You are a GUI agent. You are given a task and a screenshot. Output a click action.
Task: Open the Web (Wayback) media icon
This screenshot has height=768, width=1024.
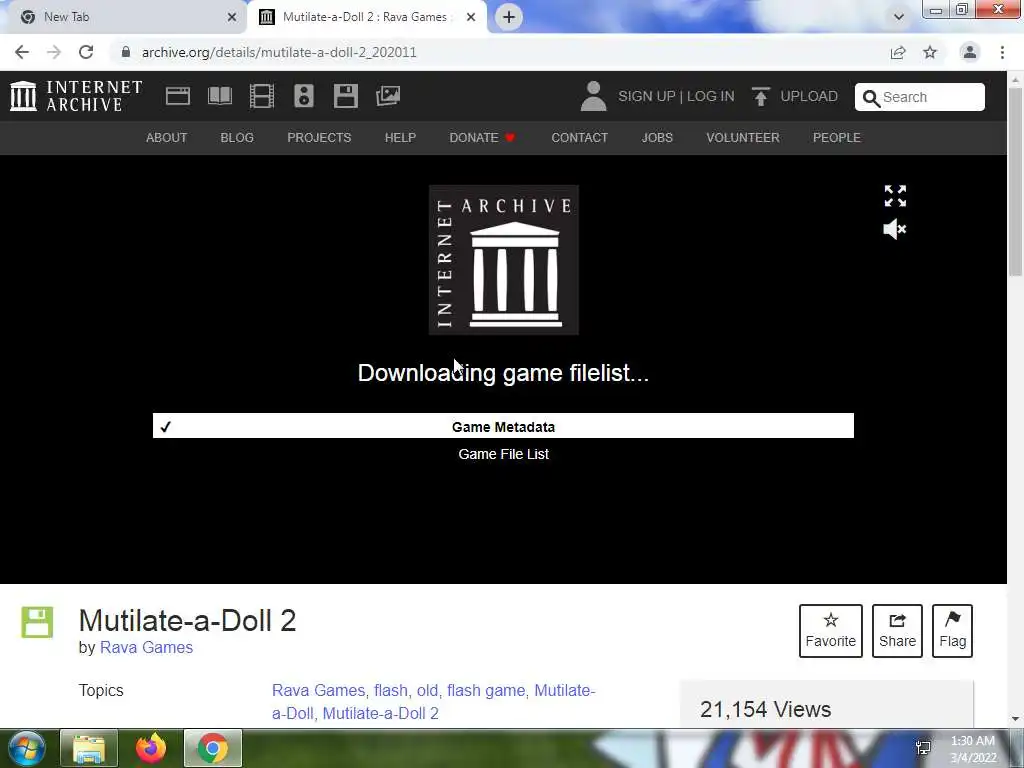[178, 96]
